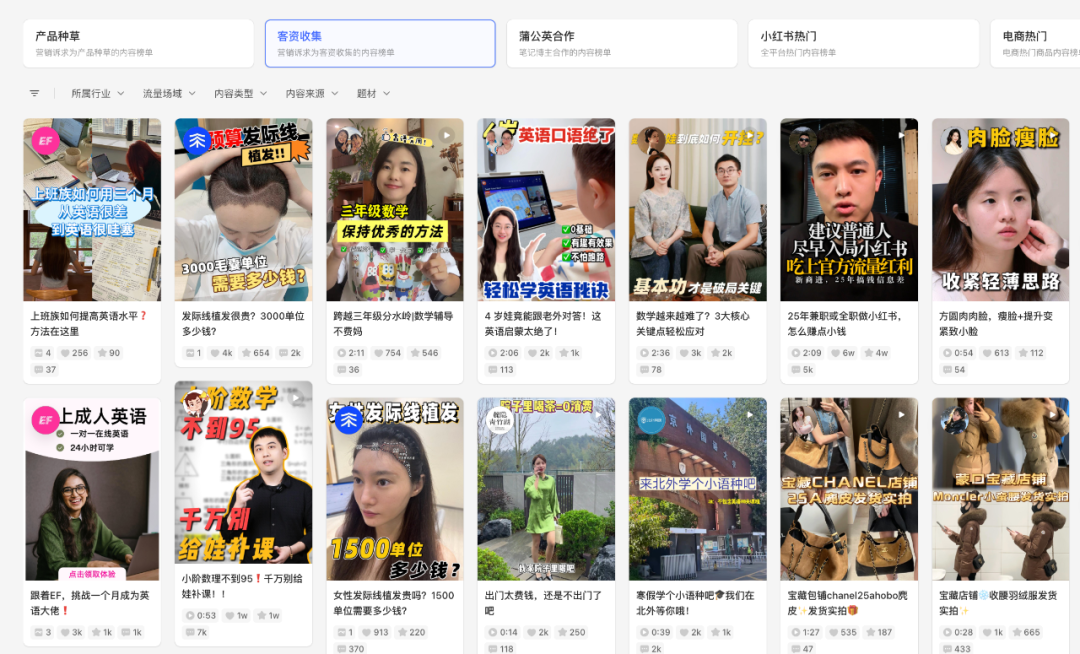Click the image count icon on 跟着EF挑战一个月 card
1080x654 pixels.
tap(40, 632)
